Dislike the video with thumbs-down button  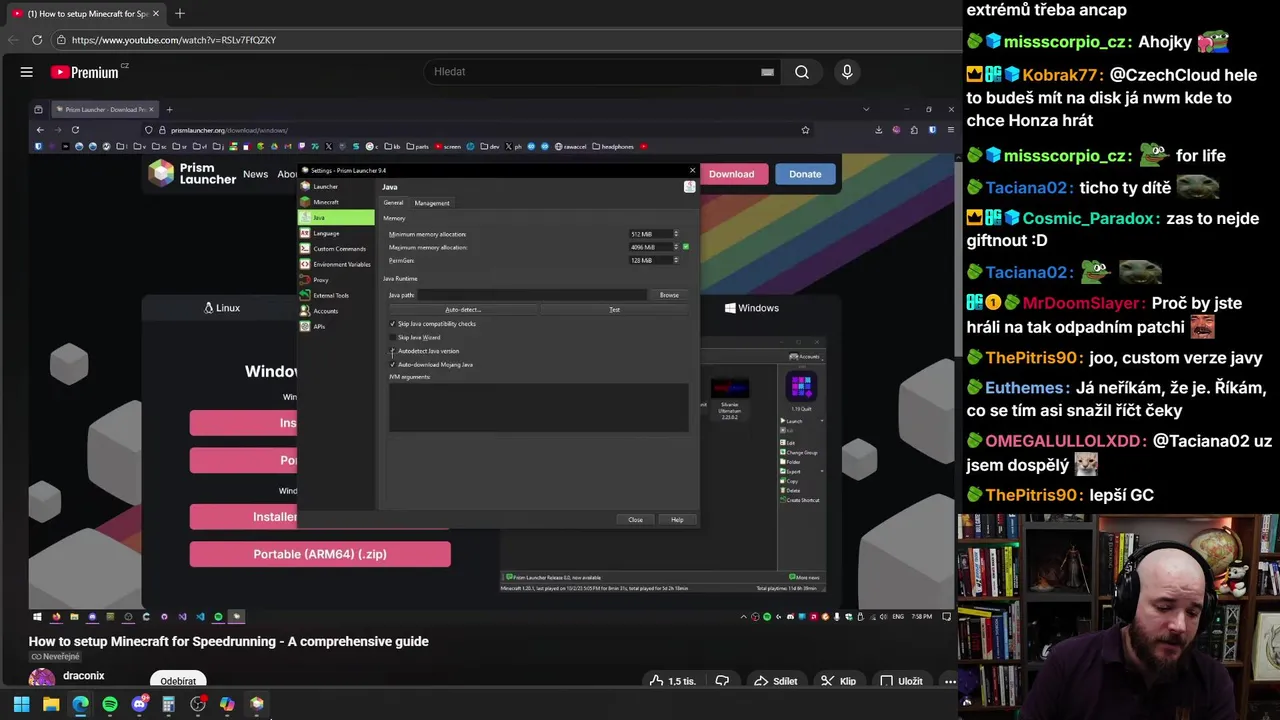pyautogui.click(x=722, y=681)
